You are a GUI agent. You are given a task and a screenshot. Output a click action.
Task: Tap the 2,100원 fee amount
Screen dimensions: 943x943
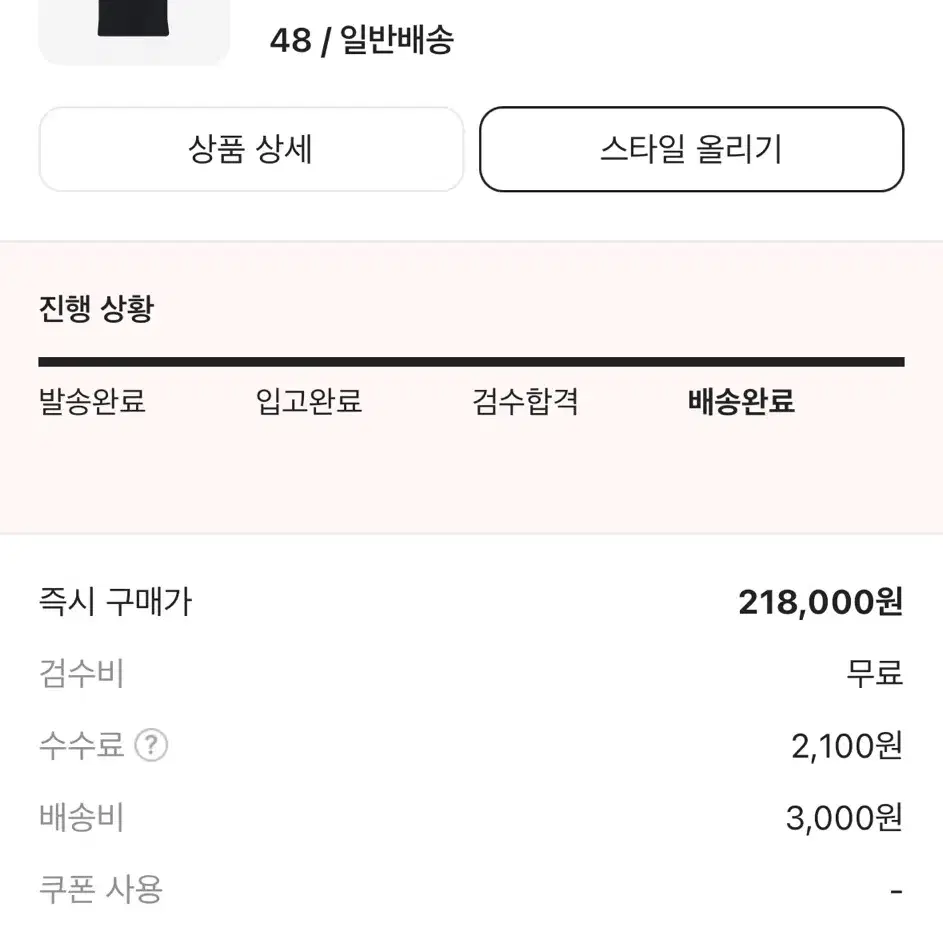pos(847,746)
